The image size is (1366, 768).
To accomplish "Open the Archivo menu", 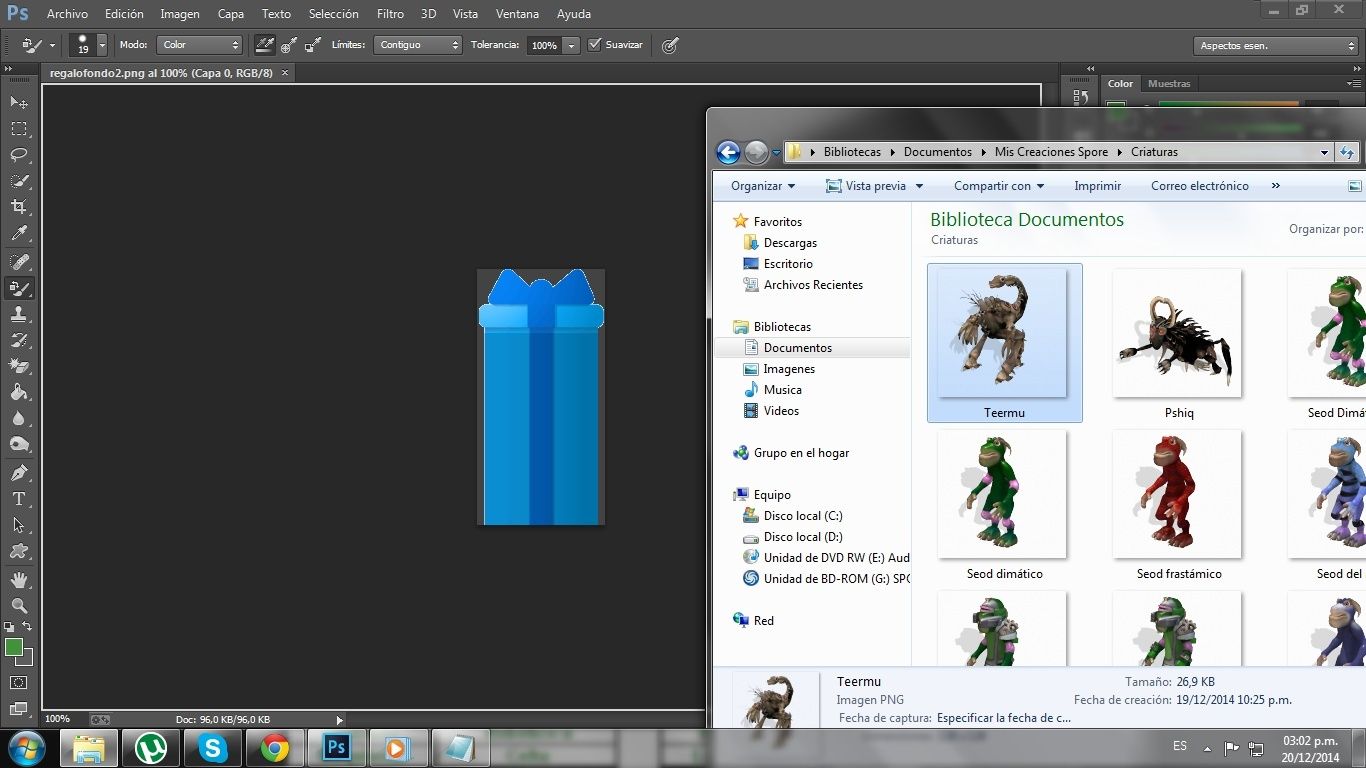I will [x=67, y=14].
